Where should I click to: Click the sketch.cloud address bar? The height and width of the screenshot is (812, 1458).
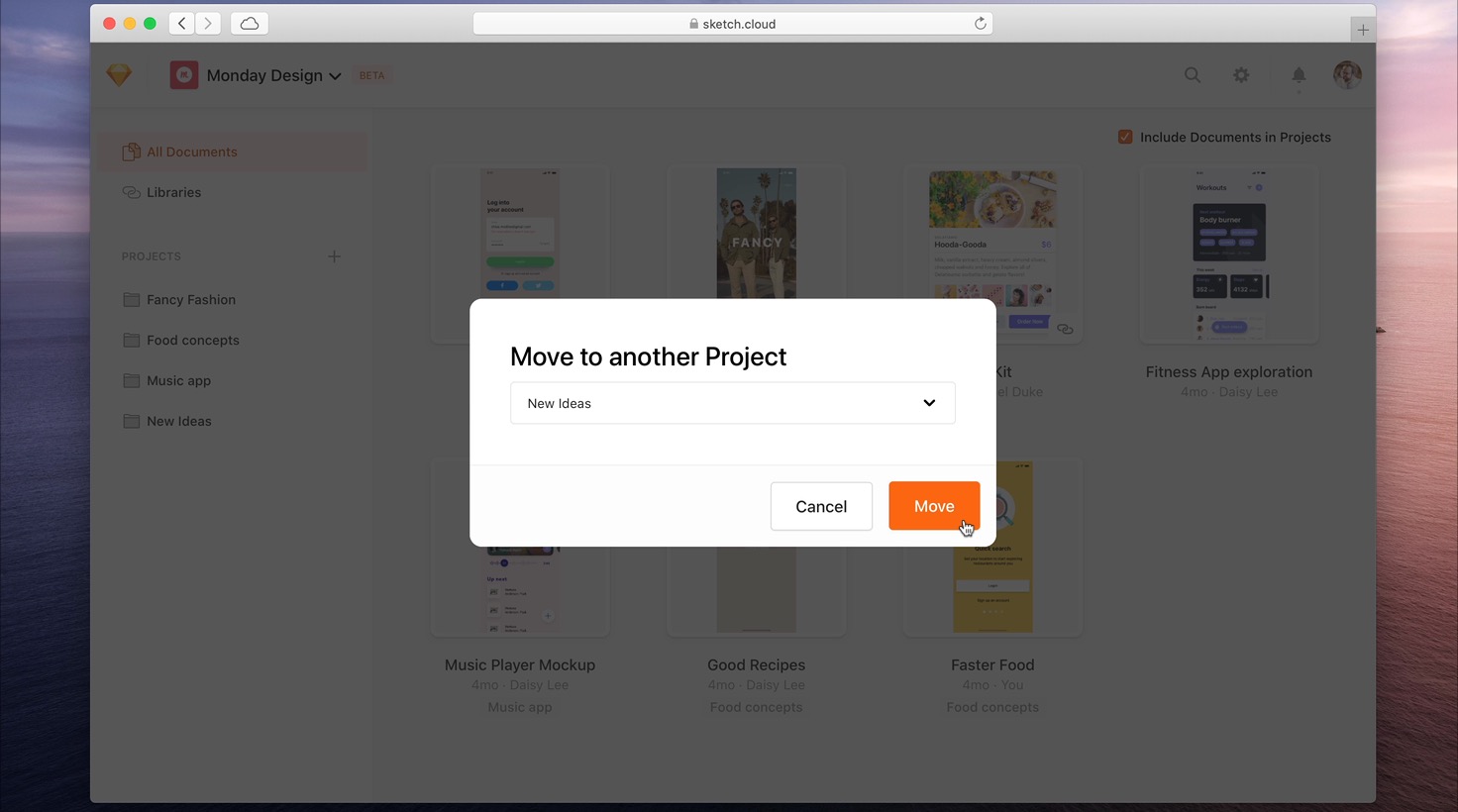tap(733, 24)
